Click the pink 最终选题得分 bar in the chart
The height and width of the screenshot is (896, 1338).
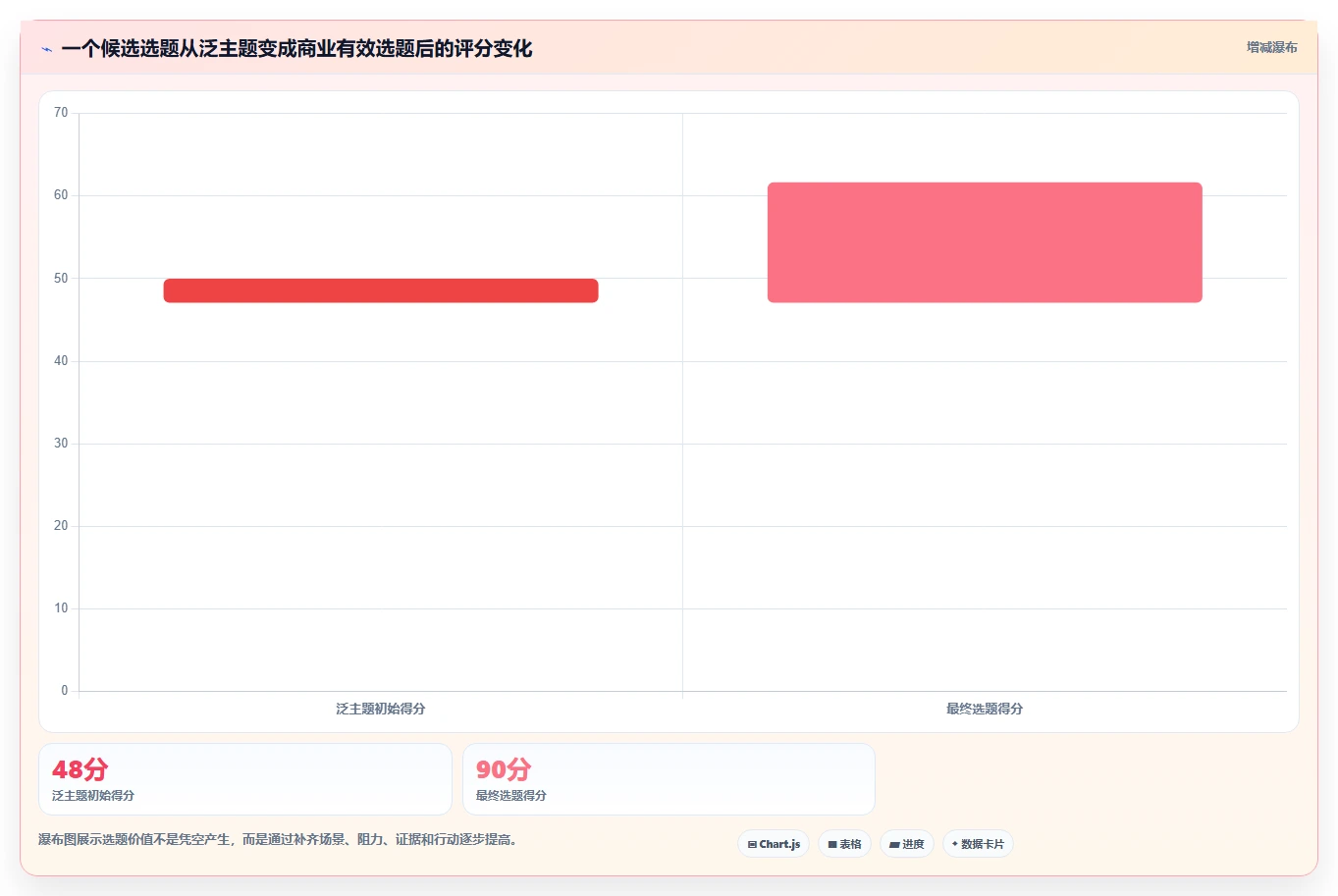click(x=985, y=242)
